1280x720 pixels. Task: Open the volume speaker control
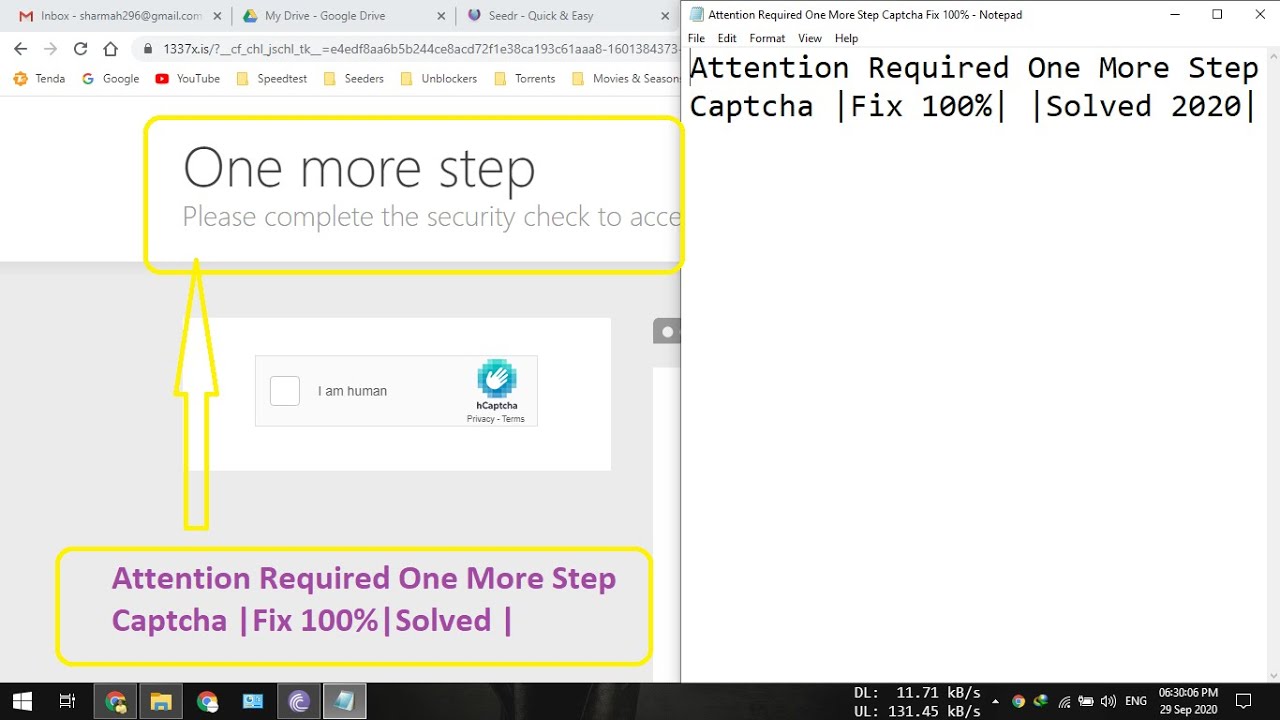click(1108, 701)
